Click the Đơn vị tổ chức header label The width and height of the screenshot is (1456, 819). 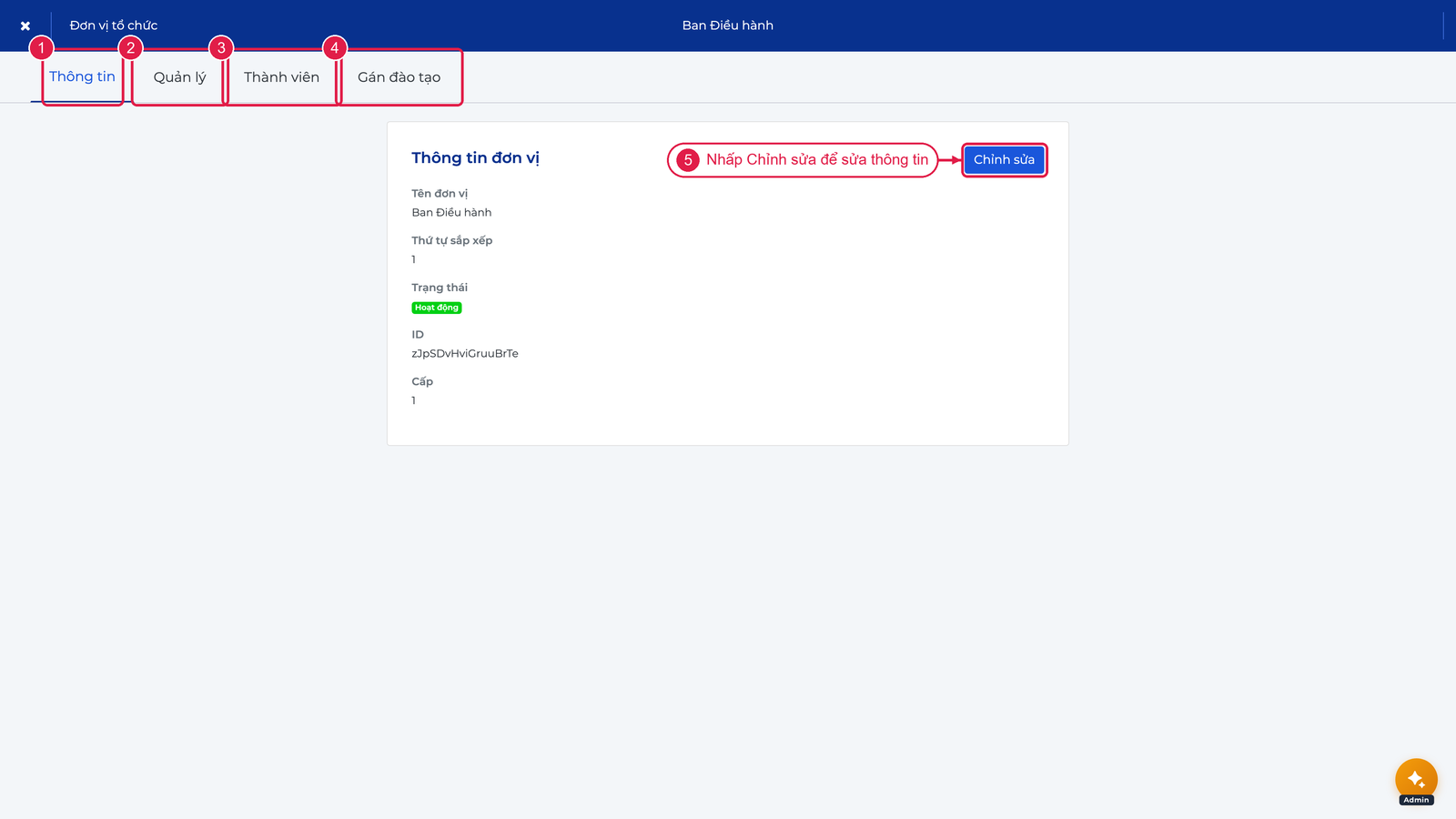tap(114, 25)
